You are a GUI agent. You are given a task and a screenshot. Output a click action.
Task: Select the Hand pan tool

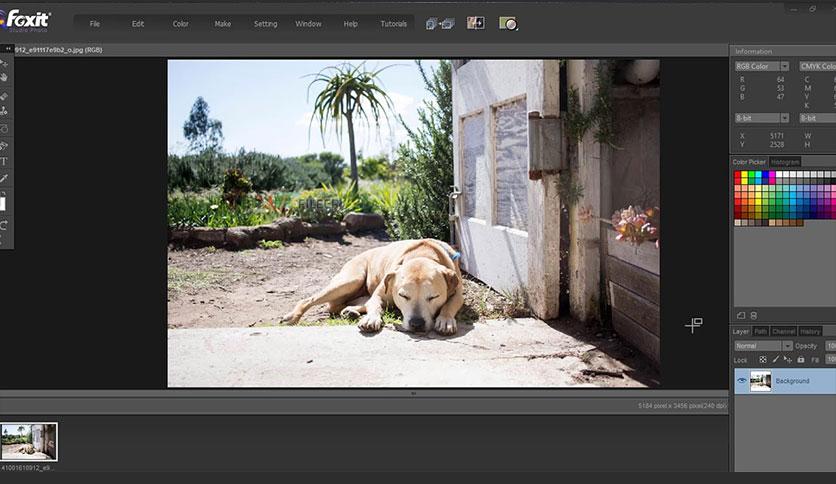coord(4,77)
